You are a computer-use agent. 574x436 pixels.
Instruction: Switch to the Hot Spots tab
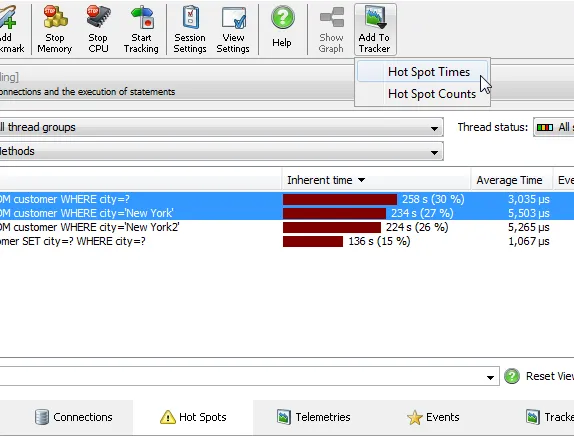(193, 417)
